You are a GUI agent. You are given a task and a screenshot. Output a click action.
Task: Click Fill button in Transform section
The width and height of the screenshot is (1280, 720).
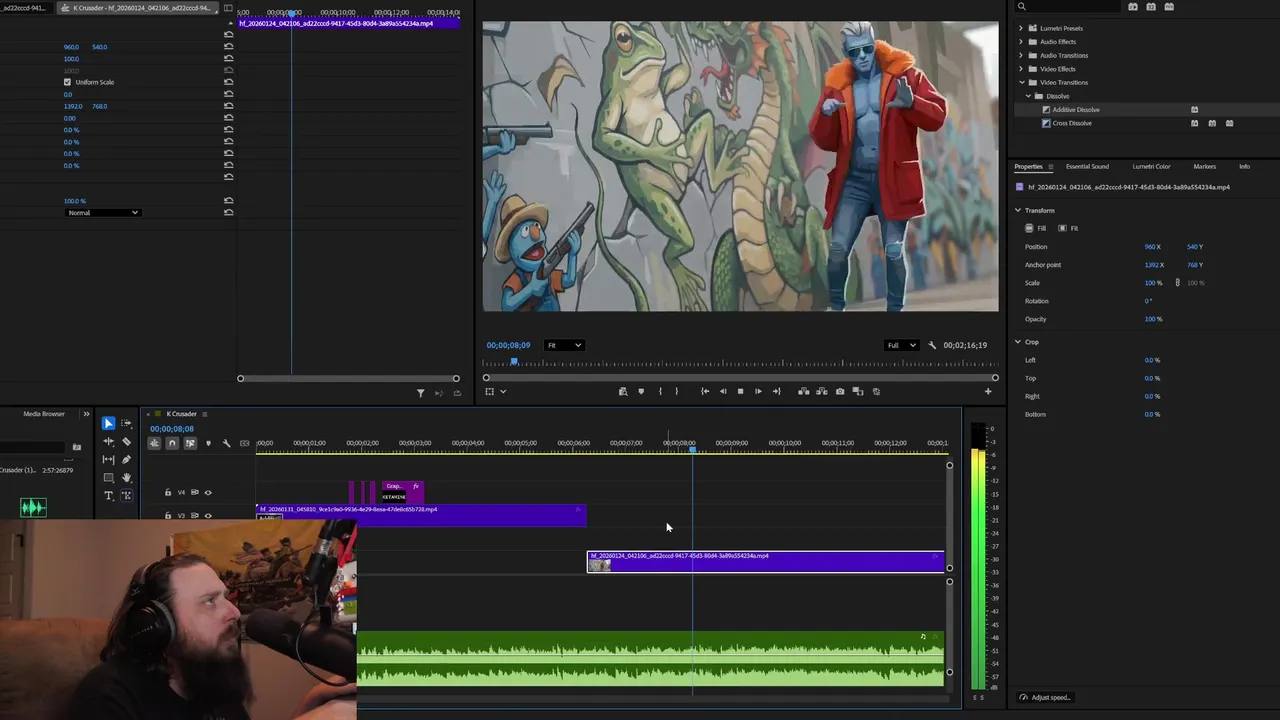click(1036, 228)
